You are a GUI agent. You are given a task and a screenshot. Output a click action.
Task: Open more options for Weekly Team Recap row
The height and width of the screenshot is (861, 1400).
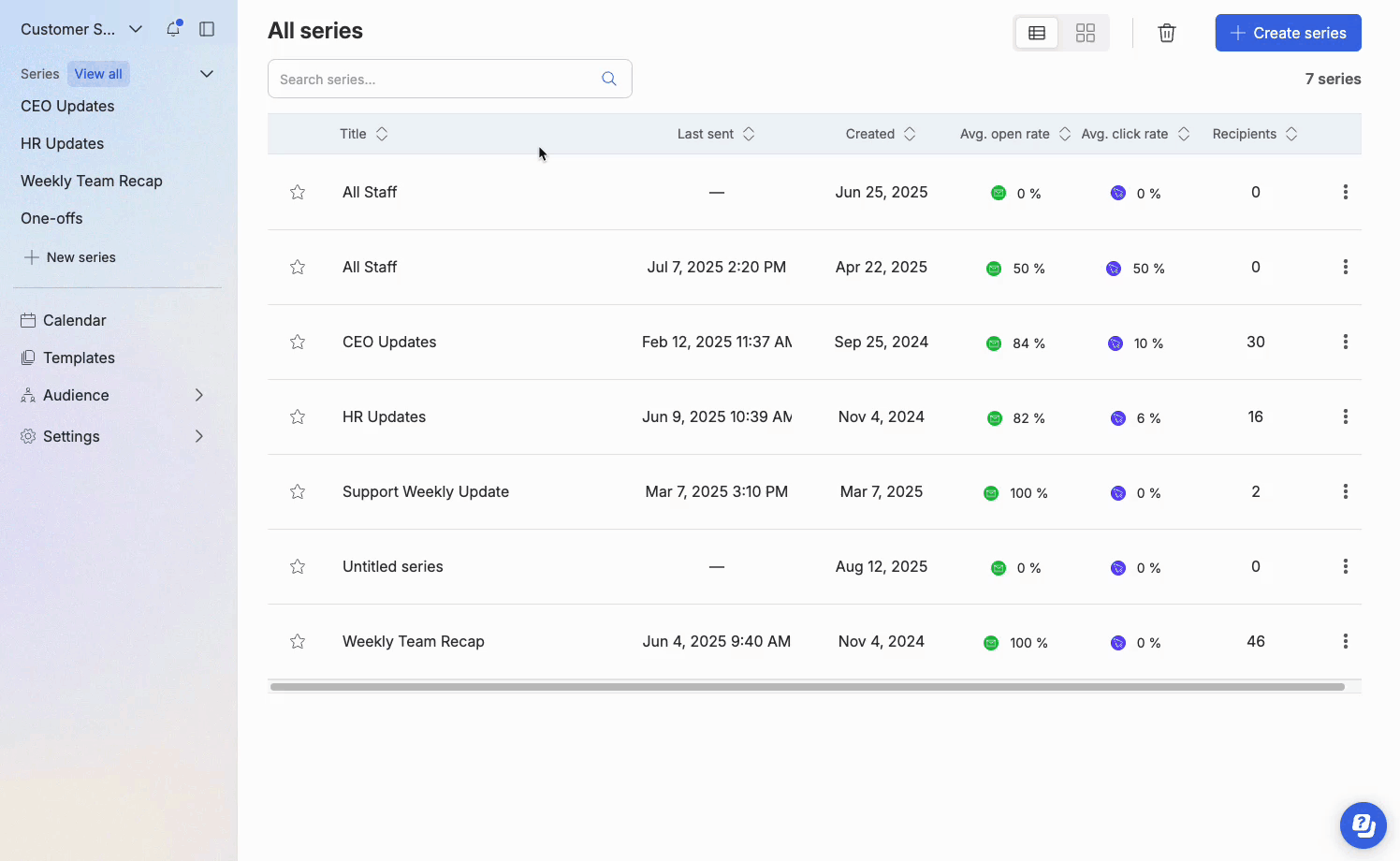(x=1345, y=641)
